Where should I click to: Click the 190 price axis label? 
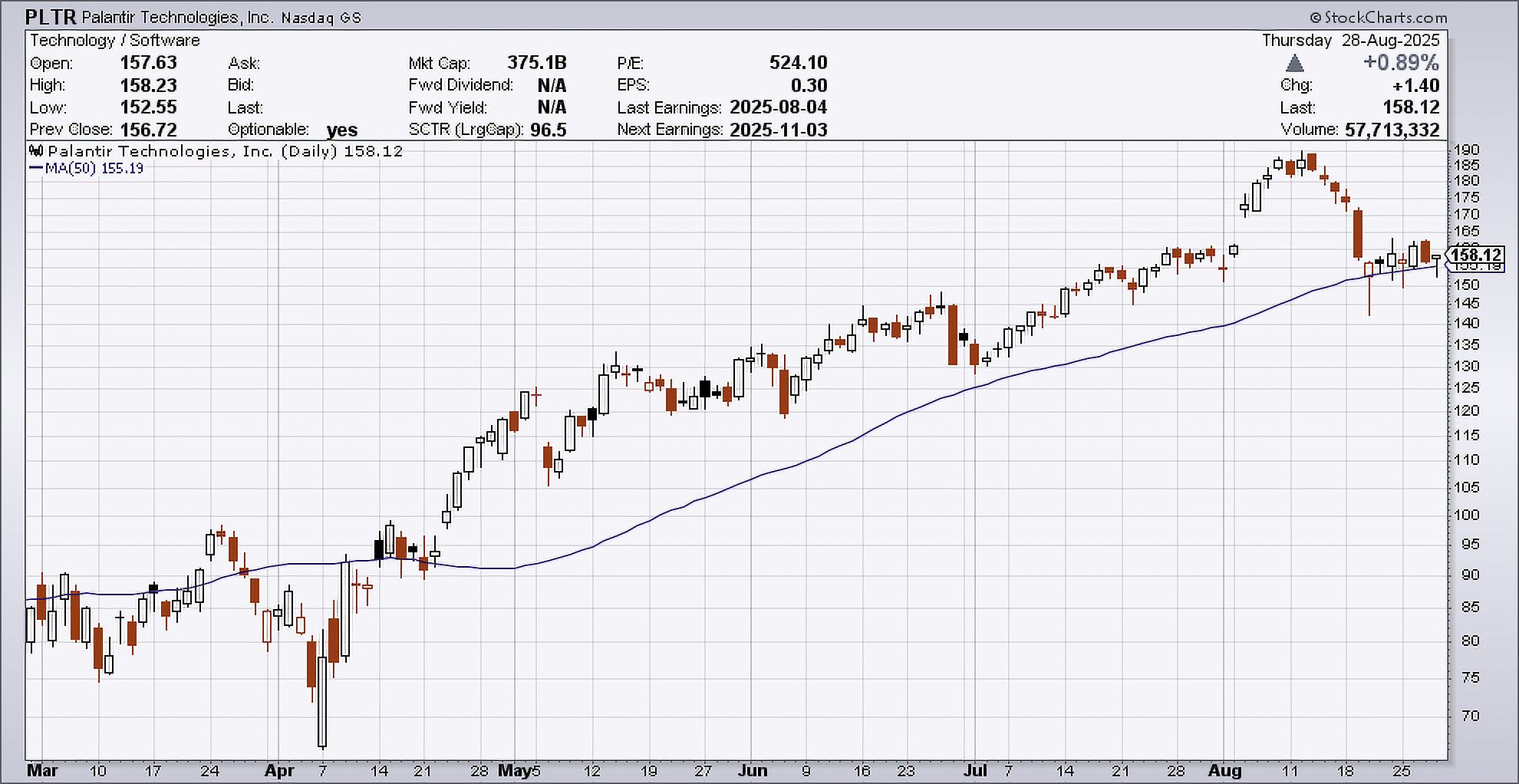pos(1467,150)
